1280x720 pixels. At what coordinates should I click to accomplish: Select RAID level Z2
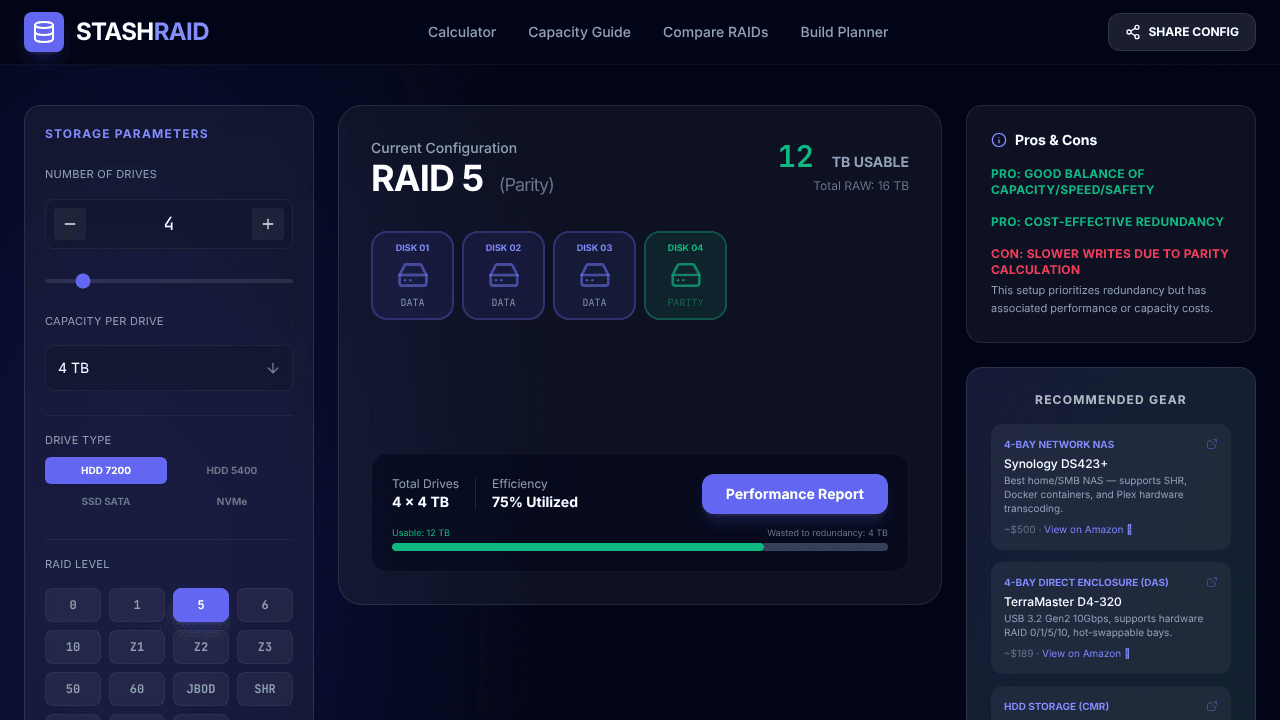point(201,647)
